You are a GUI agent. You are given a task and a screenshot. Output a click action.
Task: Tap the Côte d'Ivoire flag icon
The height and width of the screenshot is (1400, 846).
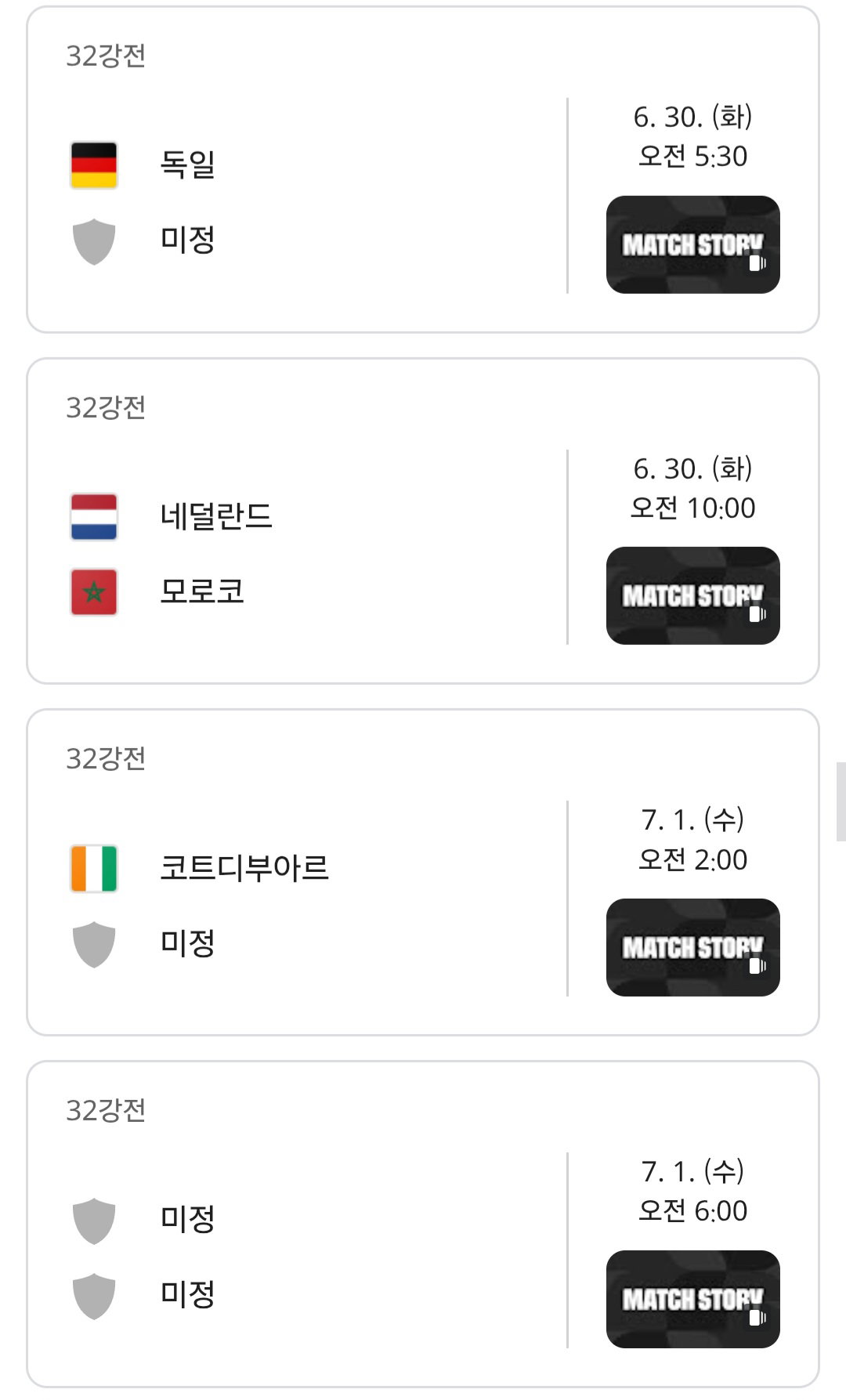94,868
